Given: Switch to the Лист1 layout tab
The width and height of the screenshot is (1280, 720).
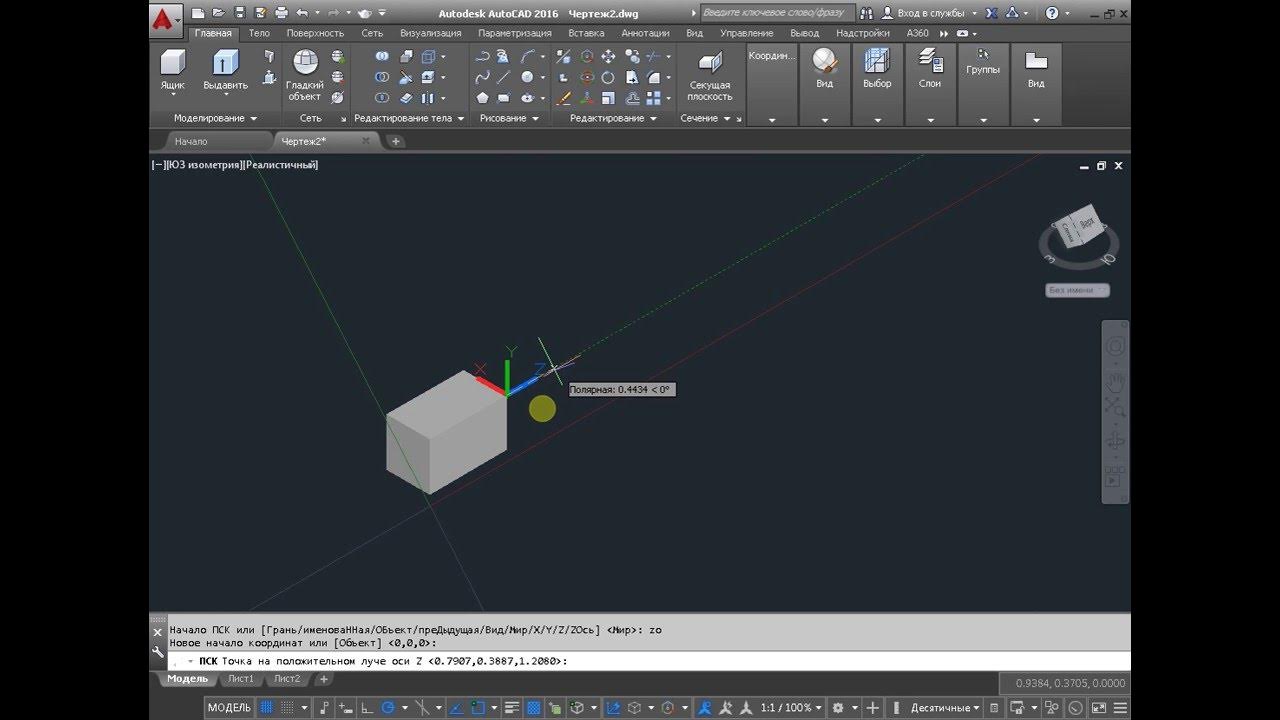Looking at the screenshot, I should click(x=241, y=679).
